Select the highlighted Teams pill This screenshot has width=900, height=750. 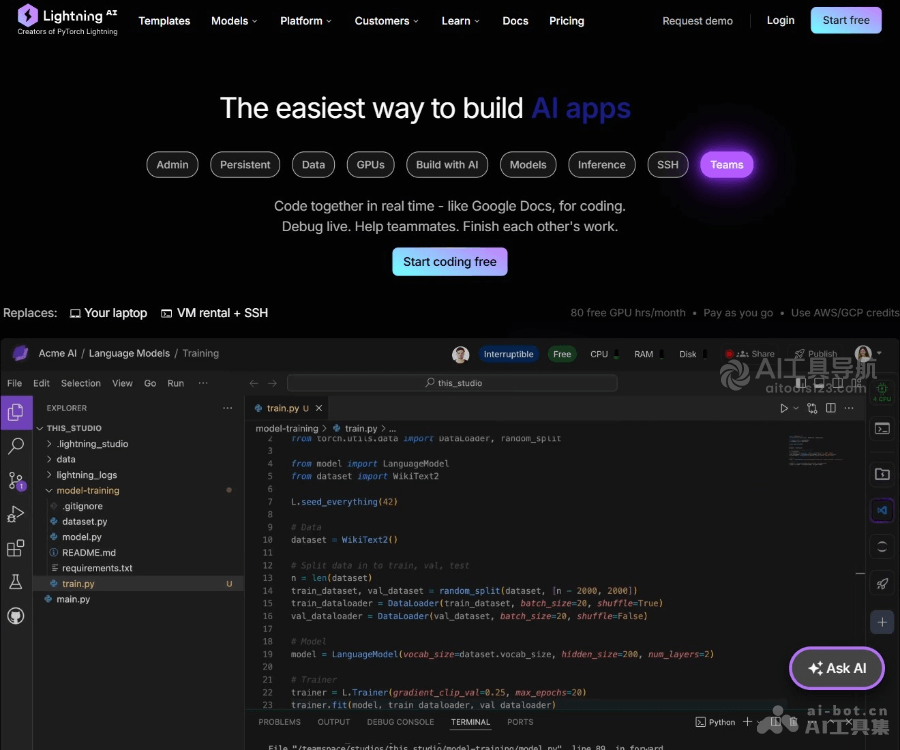click(727, 165)
